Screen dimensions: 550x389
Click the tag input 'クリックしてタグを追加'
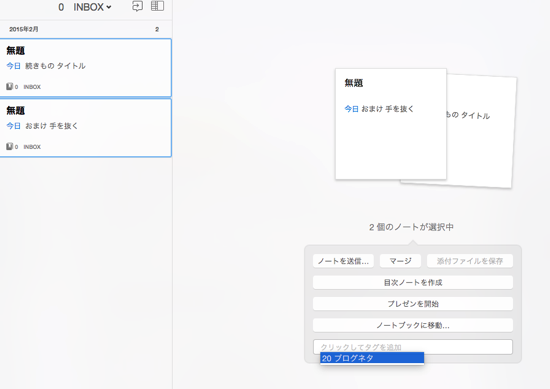[x=413, y=347]
